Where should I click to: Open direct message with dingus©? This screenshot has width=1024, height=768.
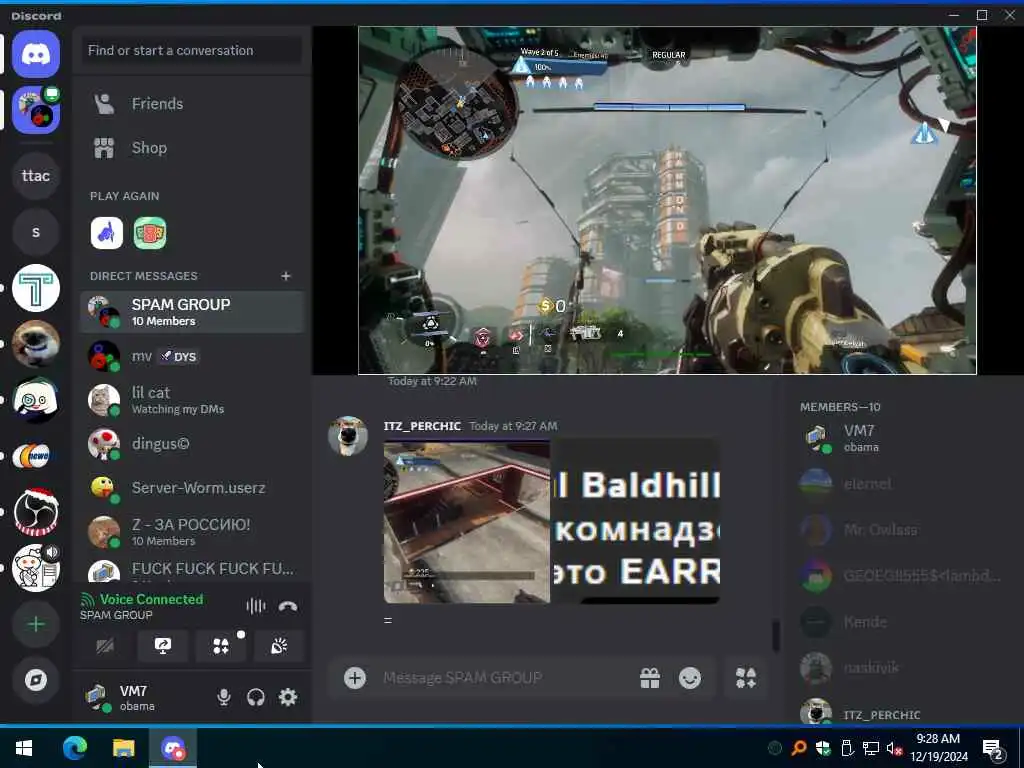tap(192, 444)
